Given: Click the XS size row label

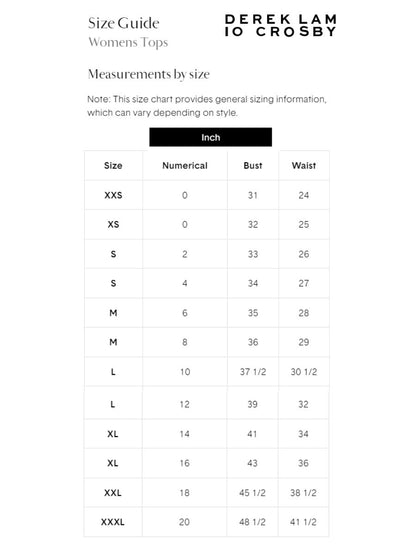Looking at the screenshot, I should [x=113, y=224].
